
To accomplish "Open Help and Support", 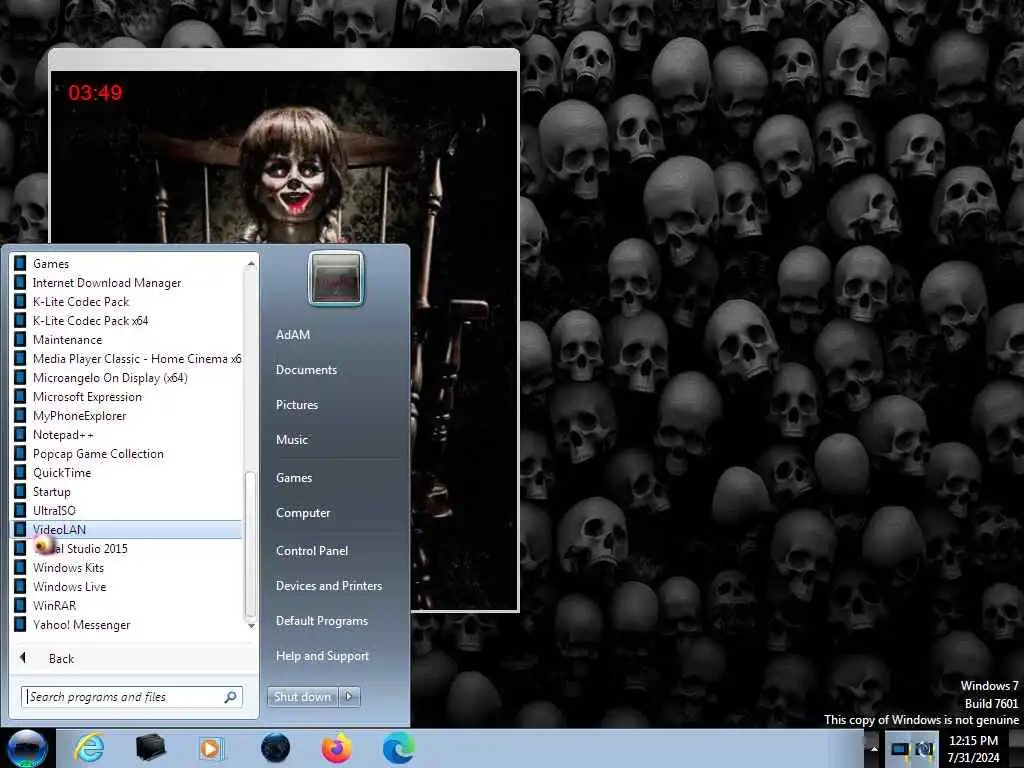I will 323,656.
